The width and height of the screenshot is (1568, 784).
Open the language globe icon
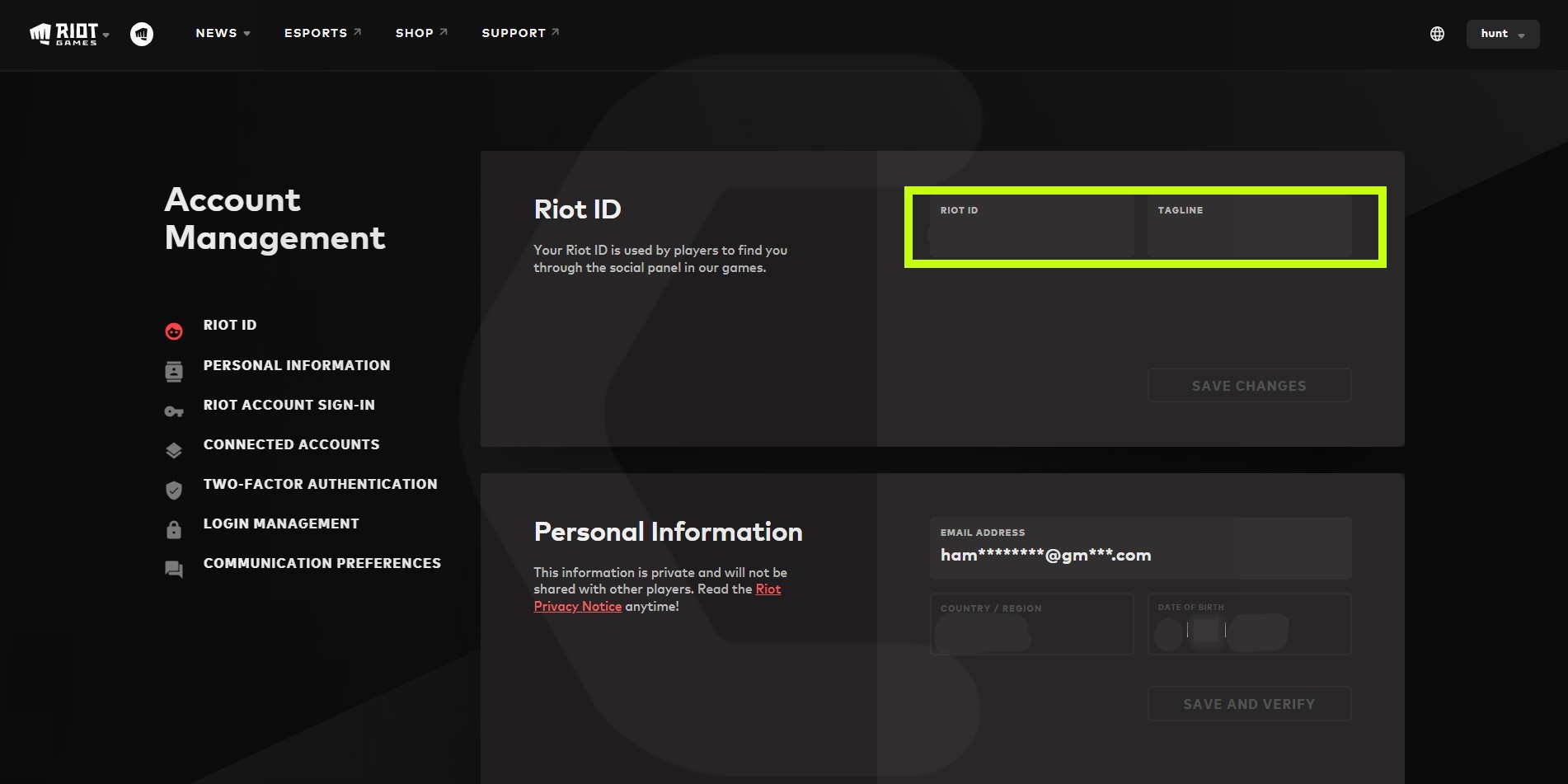pos(1437,34)
